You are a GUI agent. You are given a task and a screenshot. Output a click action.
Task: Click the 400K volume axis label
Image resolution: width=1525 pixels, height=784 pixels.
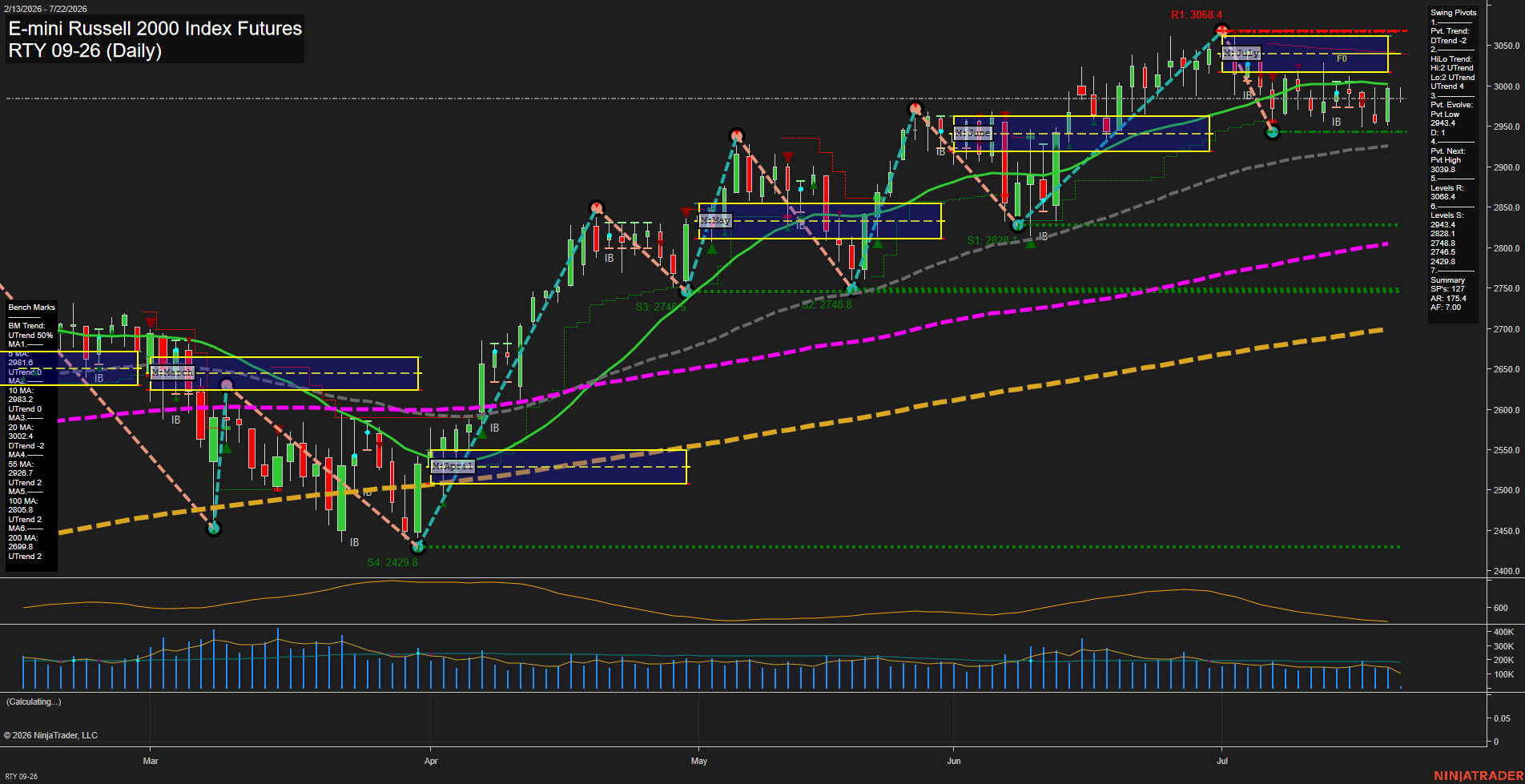click(x=1503, y=632)
